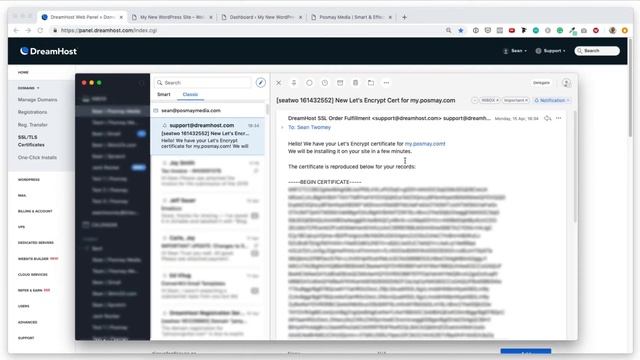This screenshot has height=360, width=640.
Task: Open the Sean account dropdown
Action: (515, 51)
